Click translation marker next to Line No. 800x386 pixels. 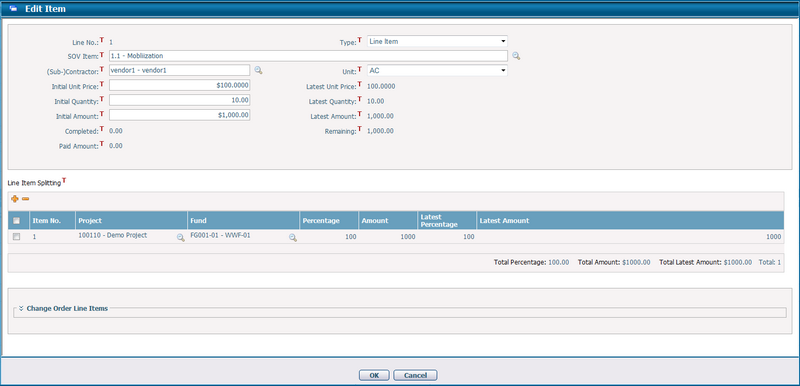[x=102, y=39]
